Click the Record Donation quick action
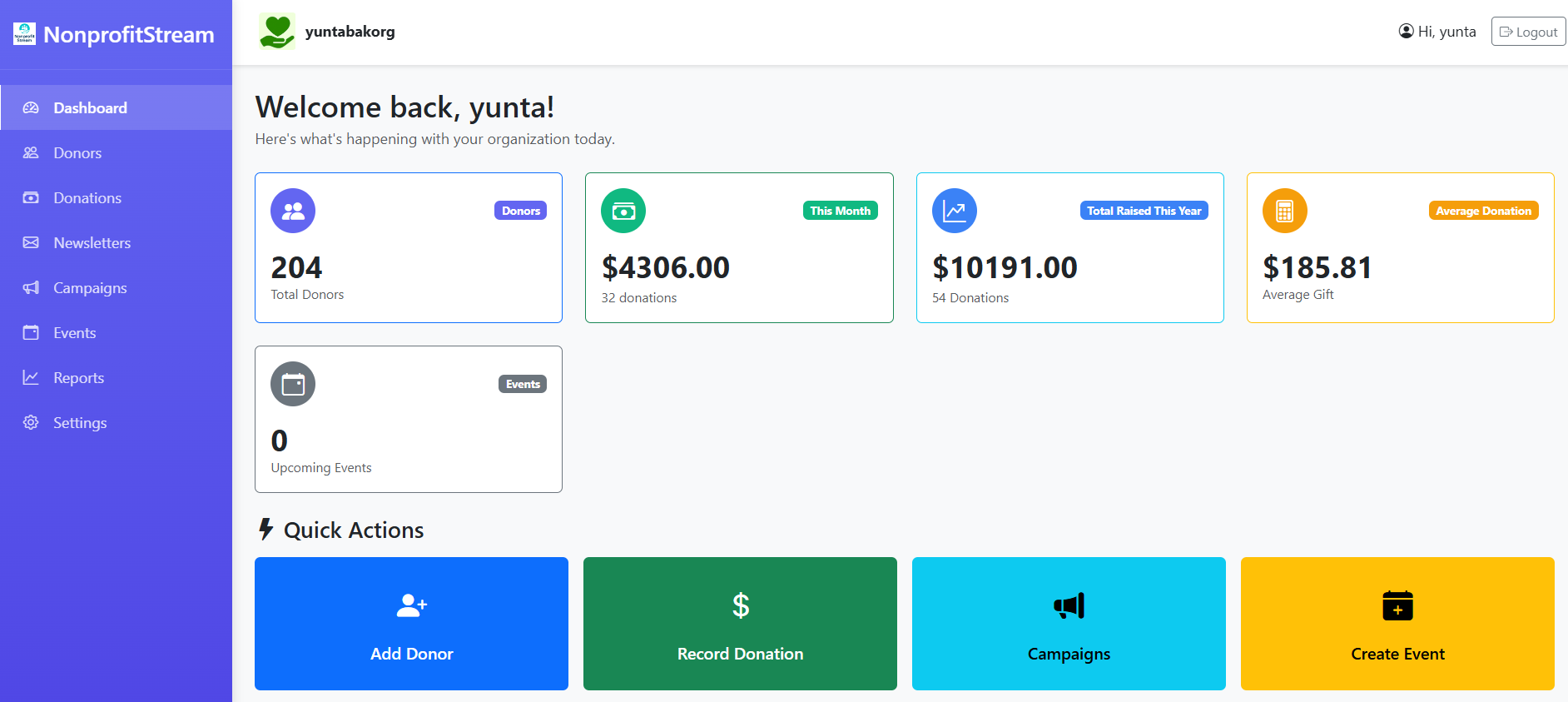1568x702 pixels. click(739, 624)
